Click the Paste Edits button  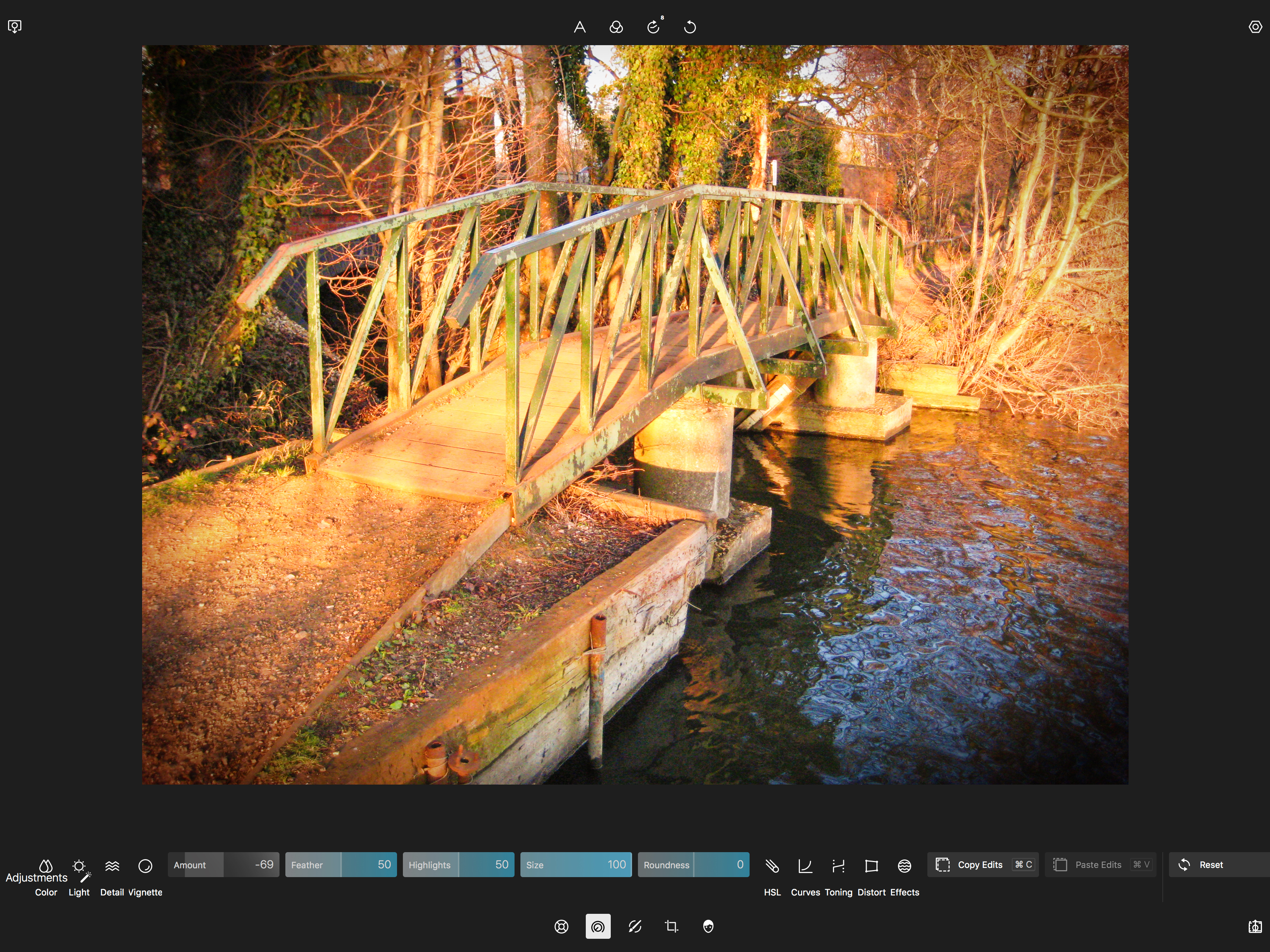[x=1101, y=865]
